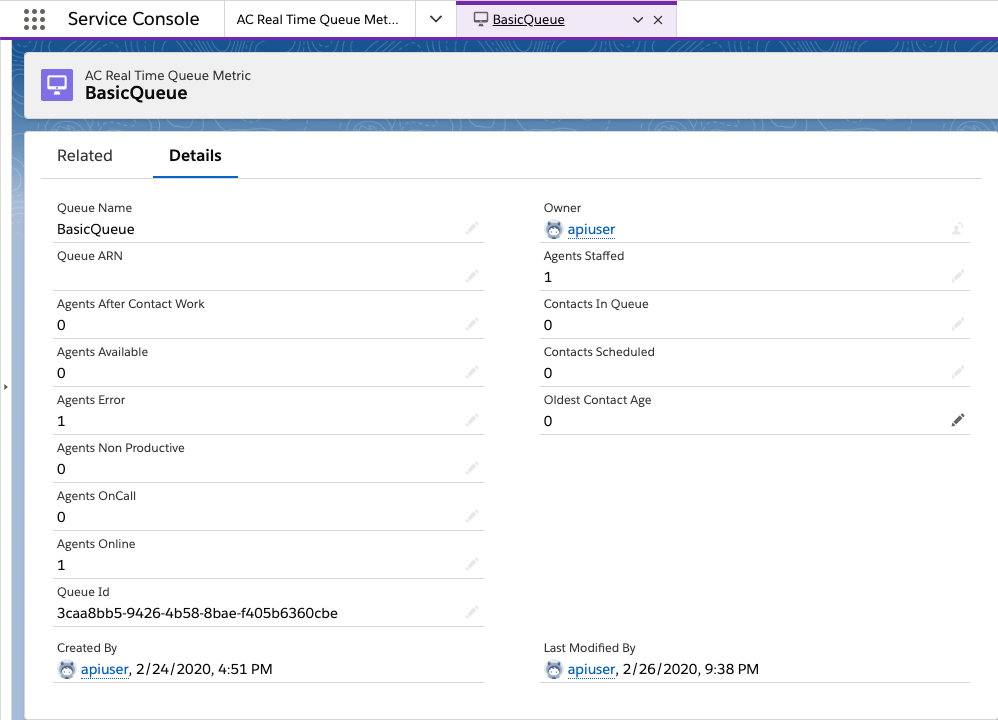998x720 pixels.
Task: Edit Contacts In Queue pencil icon
Action: point(958,324)
